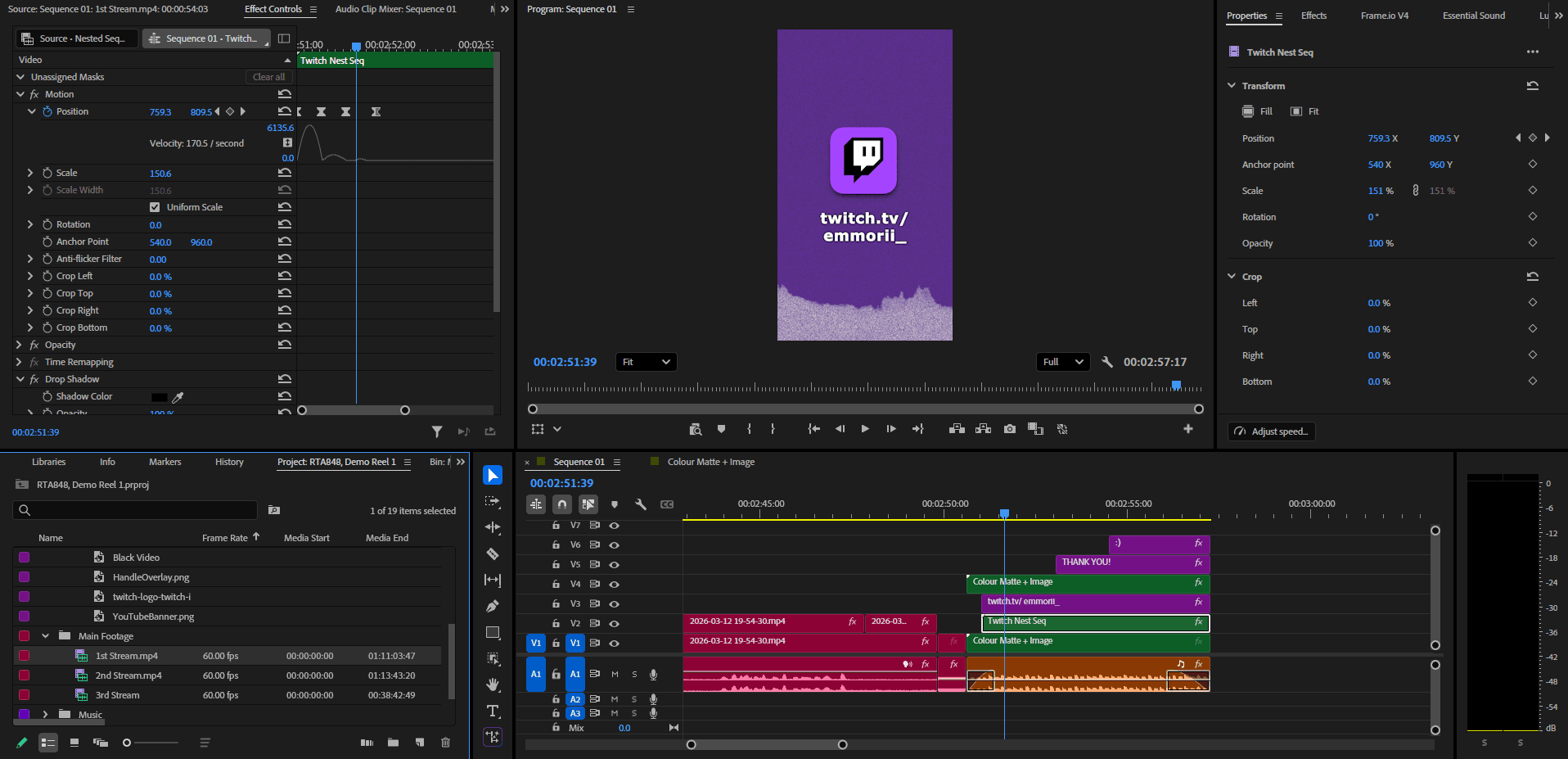Select the Slip tool

(493, 580)
